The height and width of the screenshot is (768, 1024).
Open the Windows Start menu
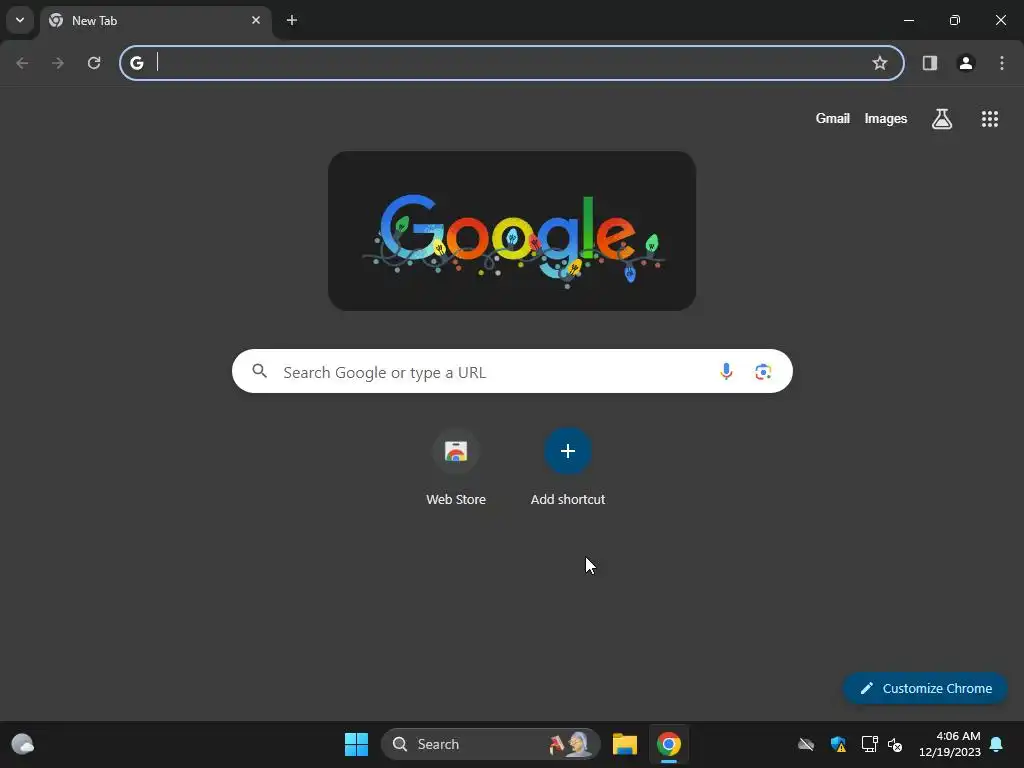[357, 744]
